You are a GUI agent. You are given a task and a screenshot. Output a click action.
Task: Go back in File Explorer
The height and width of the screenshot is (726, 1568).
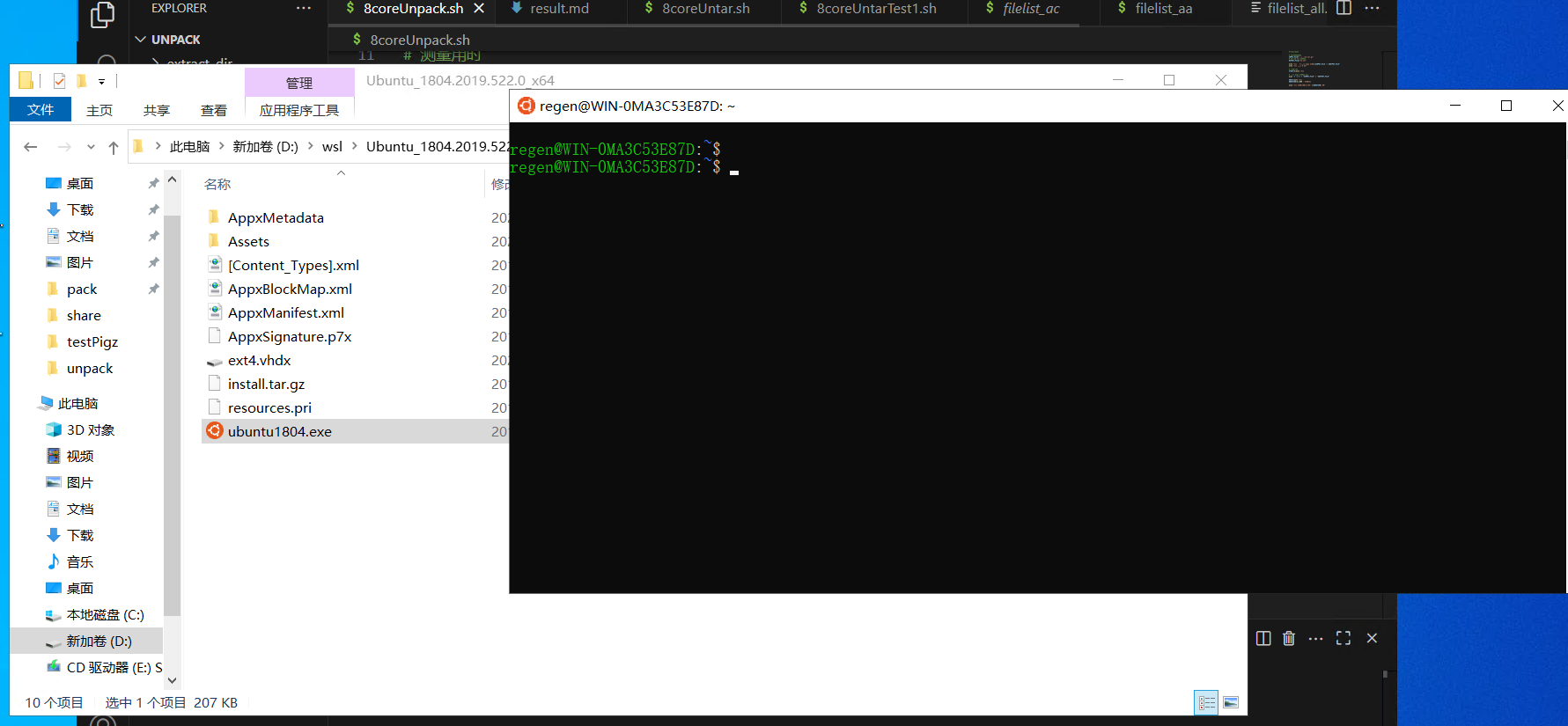31,147
